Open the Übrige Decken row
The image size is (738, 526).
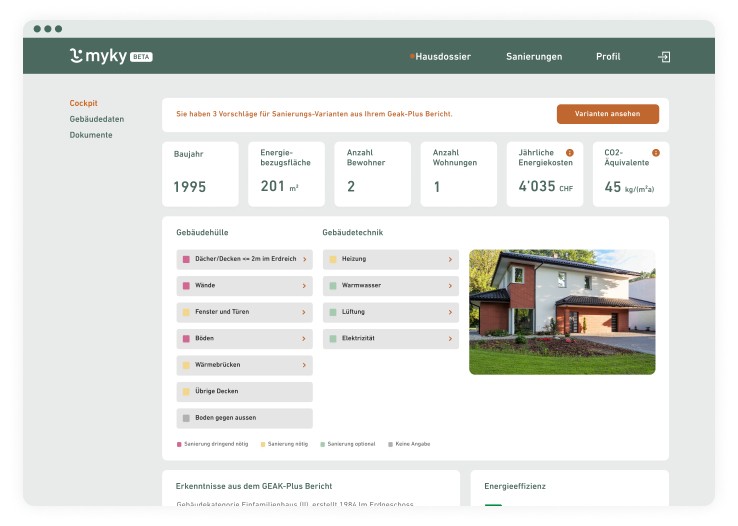point(244,391)
